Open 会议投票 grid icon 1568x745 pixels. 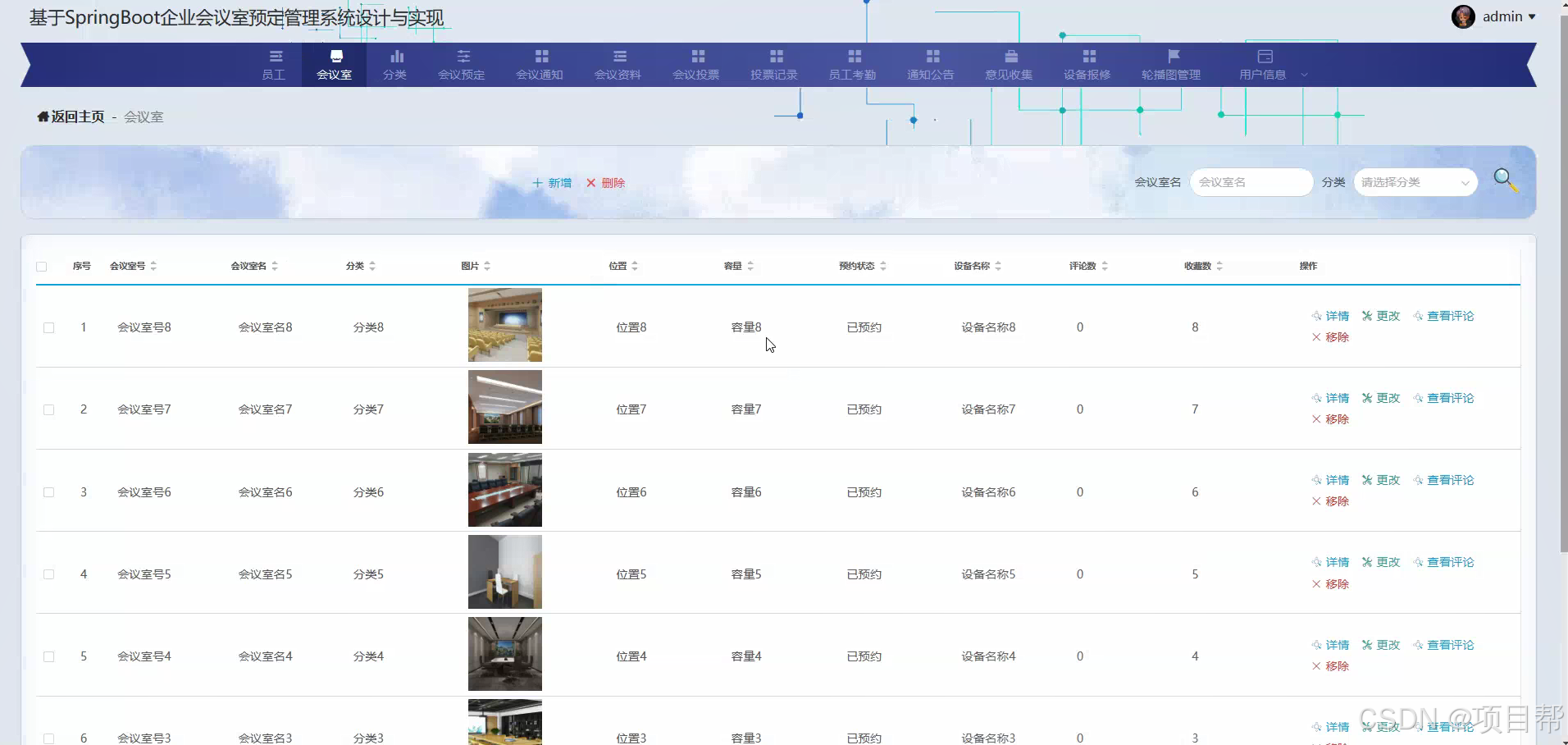(x=698, y=56)
